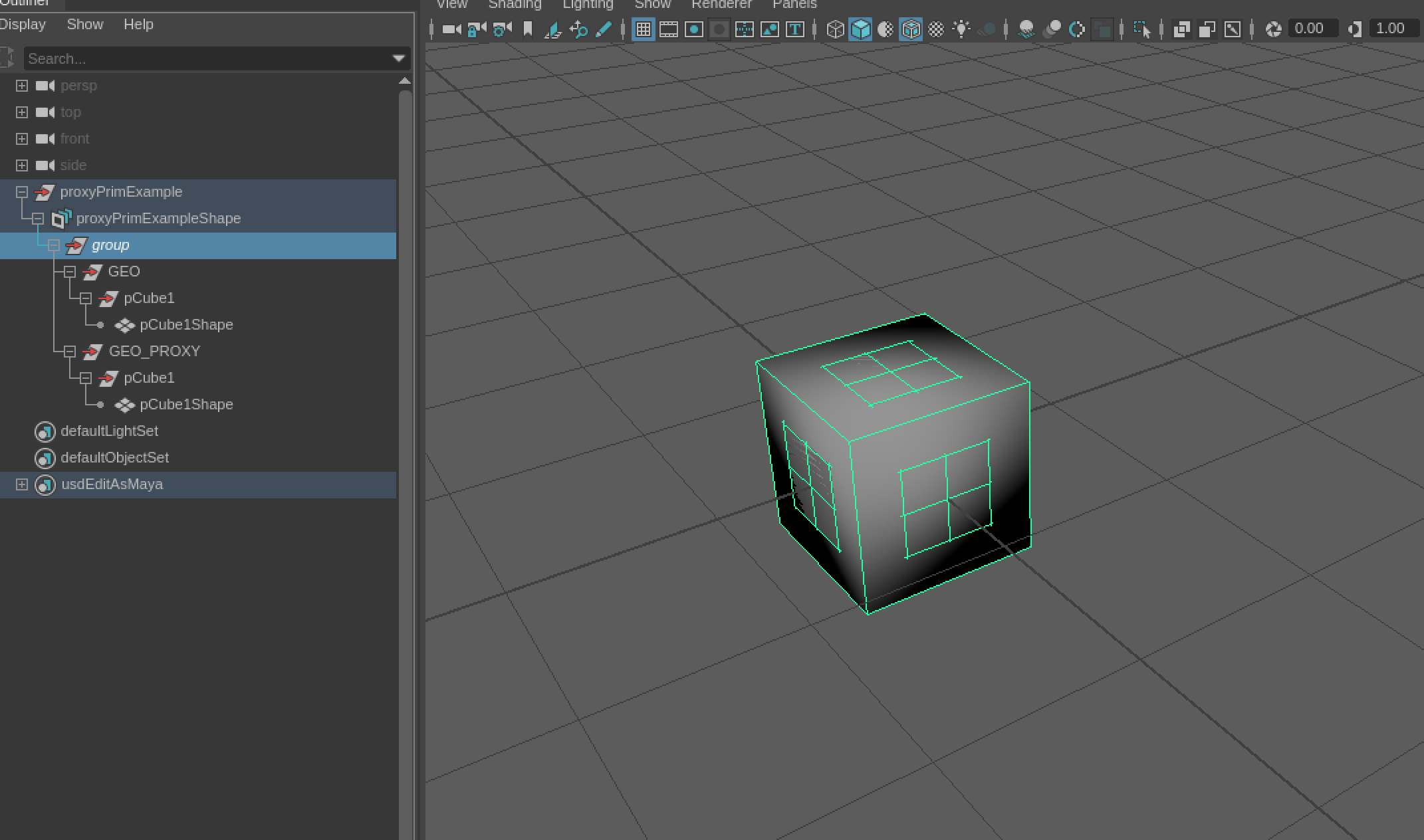Expand the usdEditAsMaya set

click(22, 484)
